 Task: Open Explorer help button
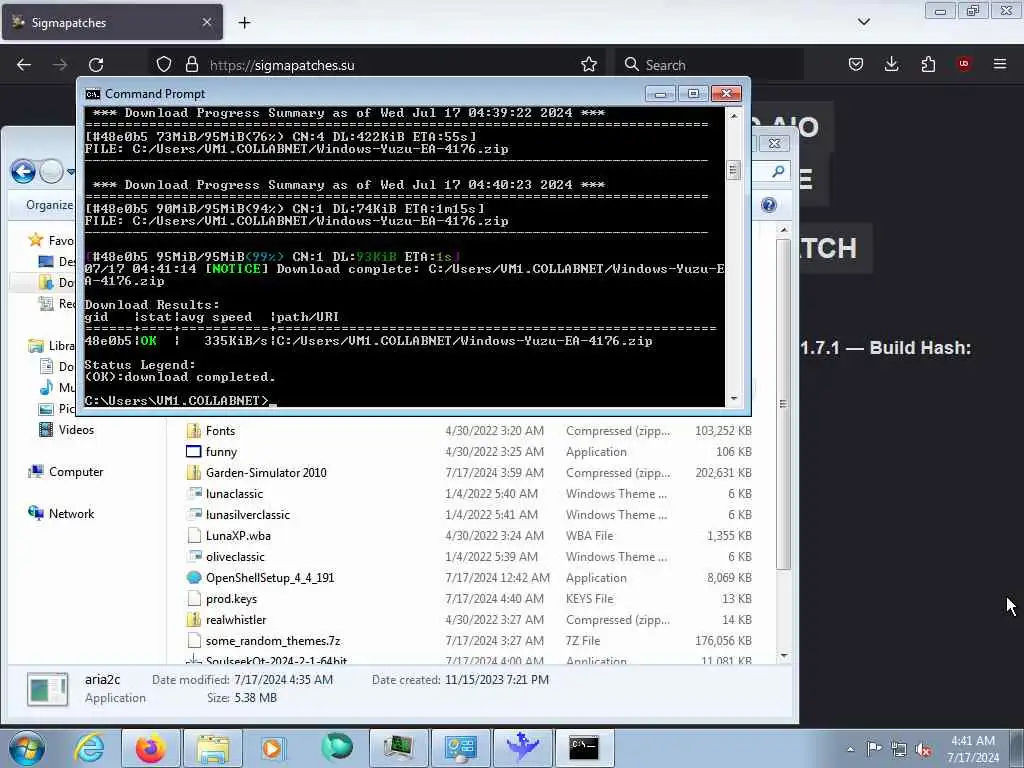click(769, 205)
